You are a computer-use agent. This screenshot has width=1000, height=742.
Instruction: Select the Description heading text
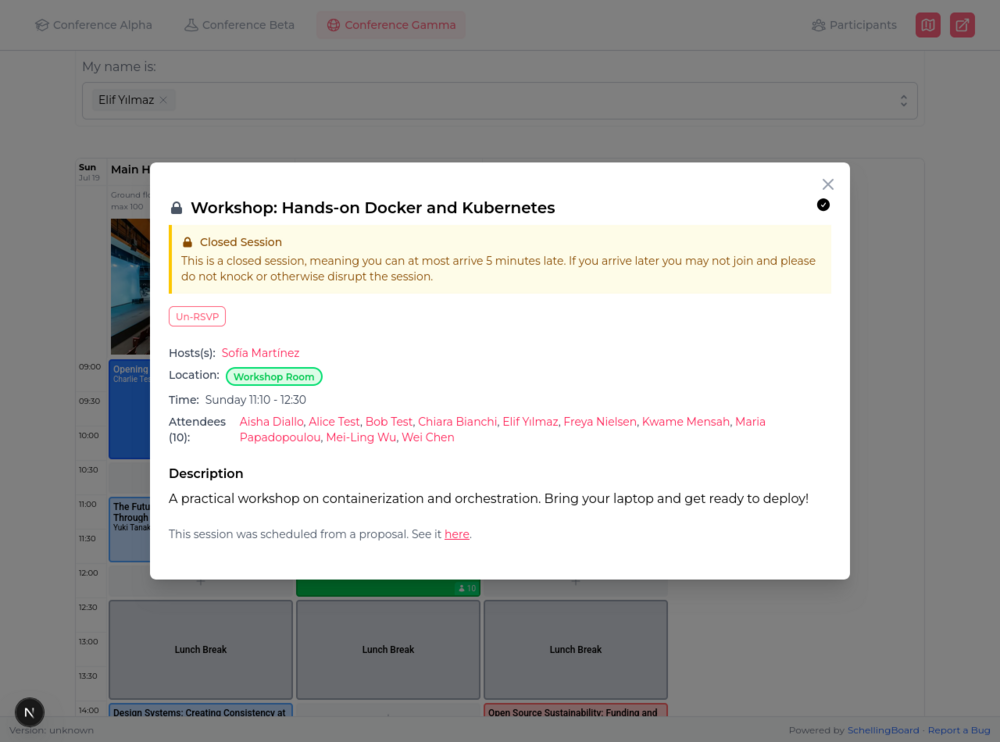pos(206,473)
